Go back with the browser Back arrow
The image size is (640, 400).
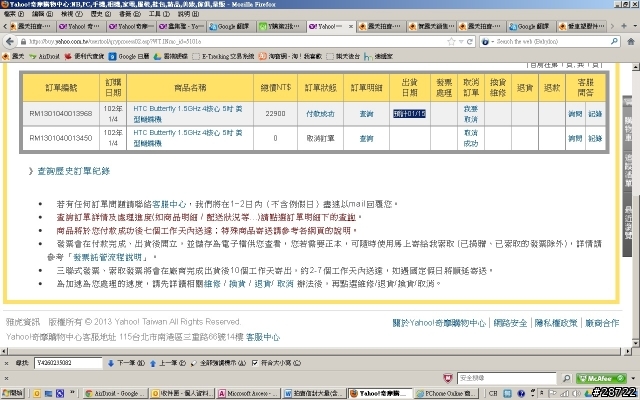click(x=10, y=41)
